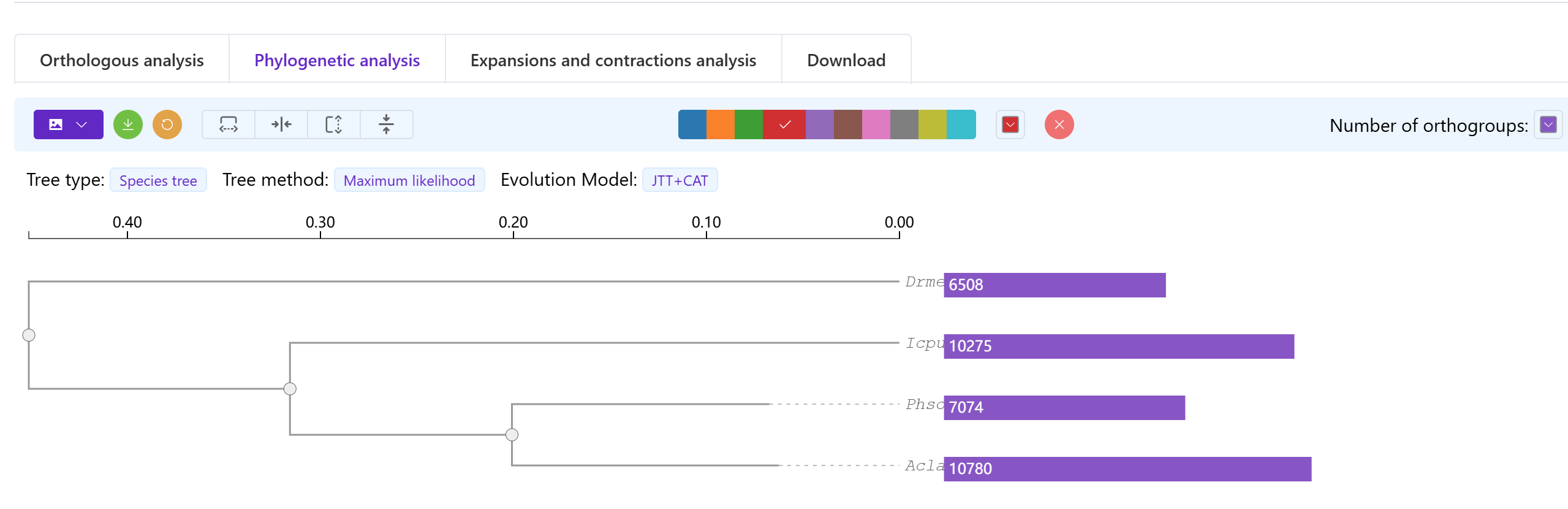Click the Phsc and Acla ancestor node

512,435
